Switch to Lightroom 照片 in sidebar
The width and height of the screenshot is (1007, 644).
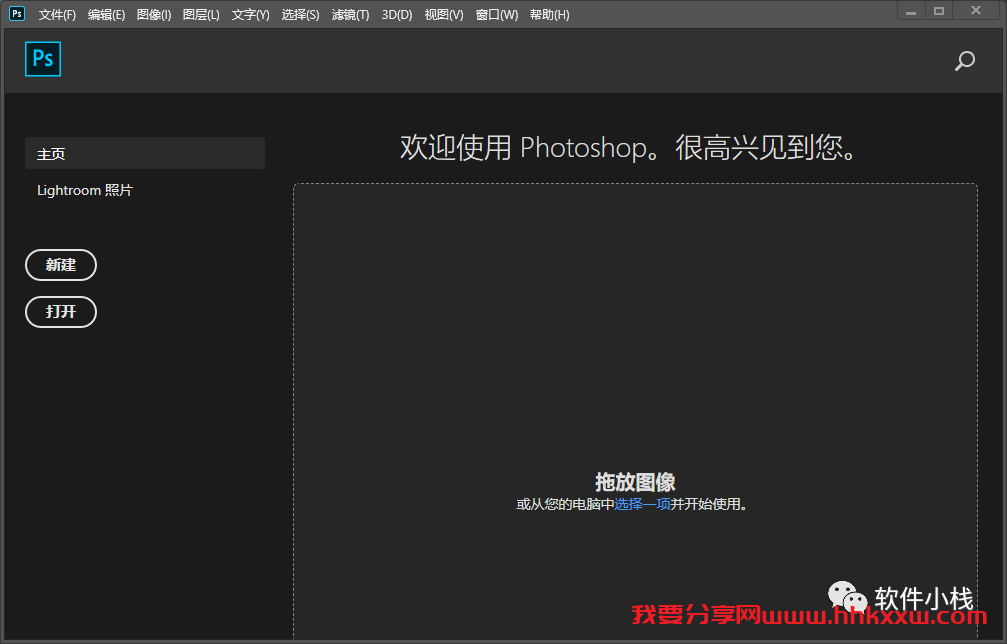click(x=85, y=190)
